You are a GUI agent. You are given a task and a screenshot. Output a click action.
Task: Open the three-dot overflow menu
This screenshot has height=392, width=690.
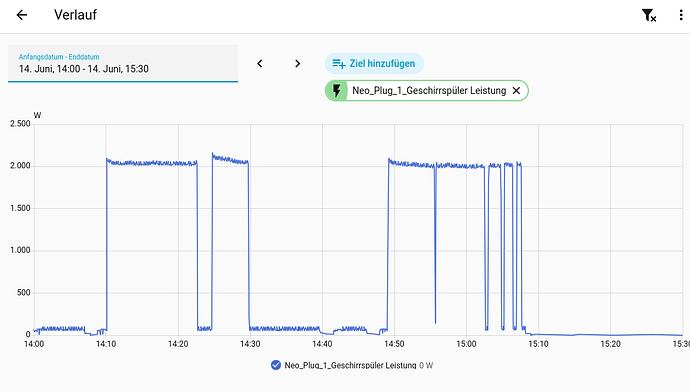click(681, 15)
